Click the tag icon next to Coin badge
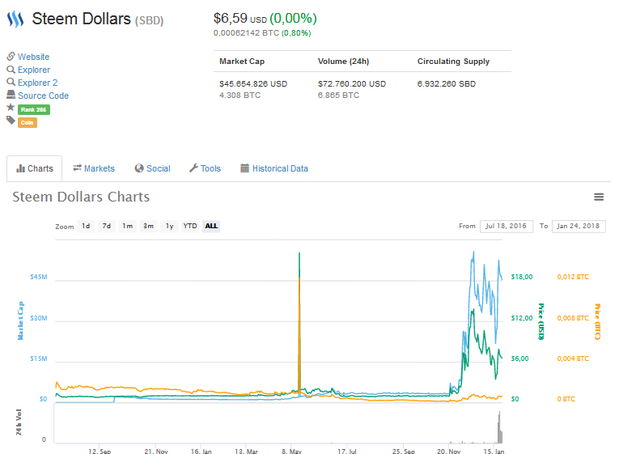Screen dimensions: 640x454 coord(11,120)
